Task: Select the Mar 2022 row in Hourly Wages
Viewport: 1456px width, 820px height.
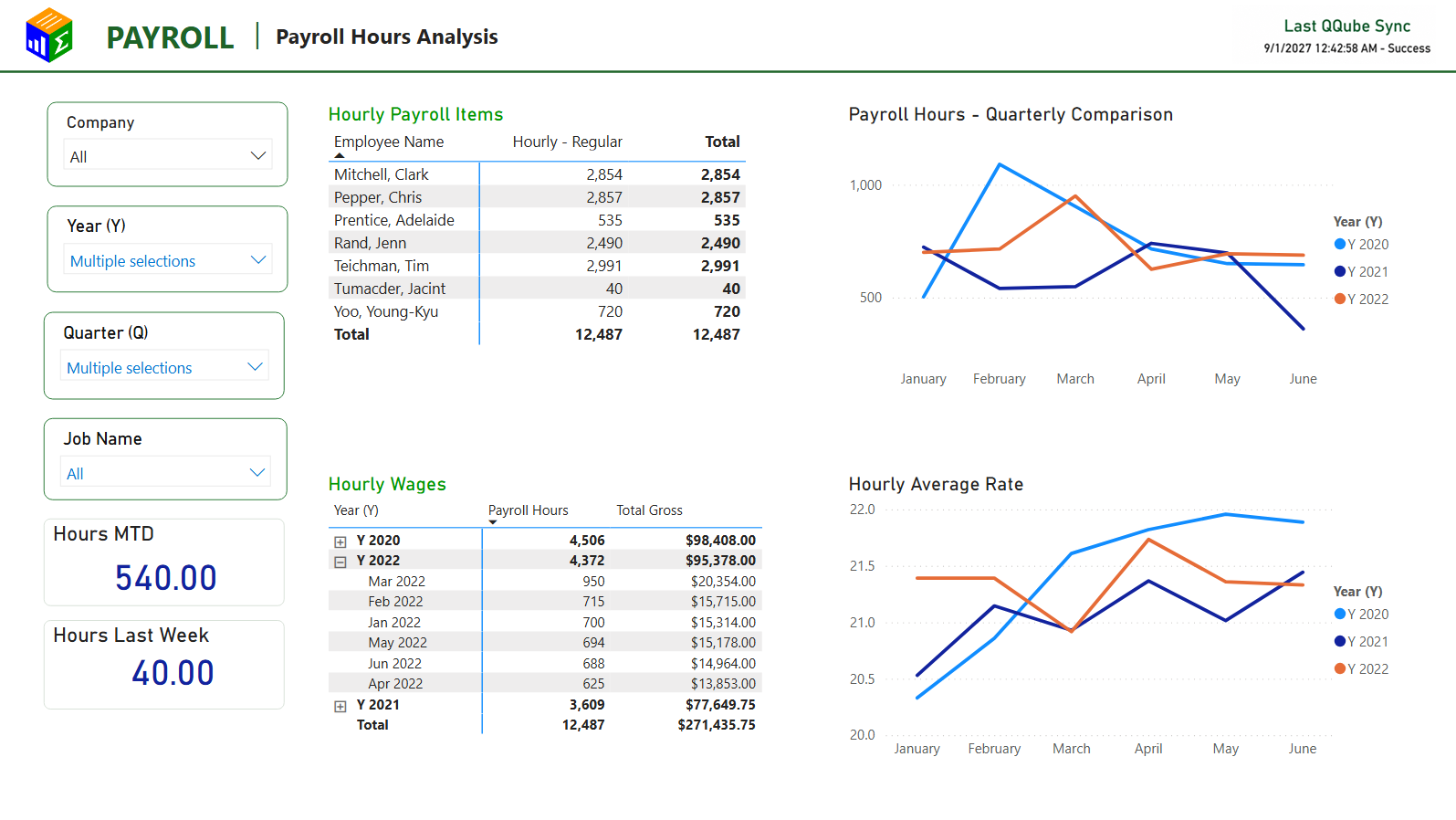Action: click(545, 581)
